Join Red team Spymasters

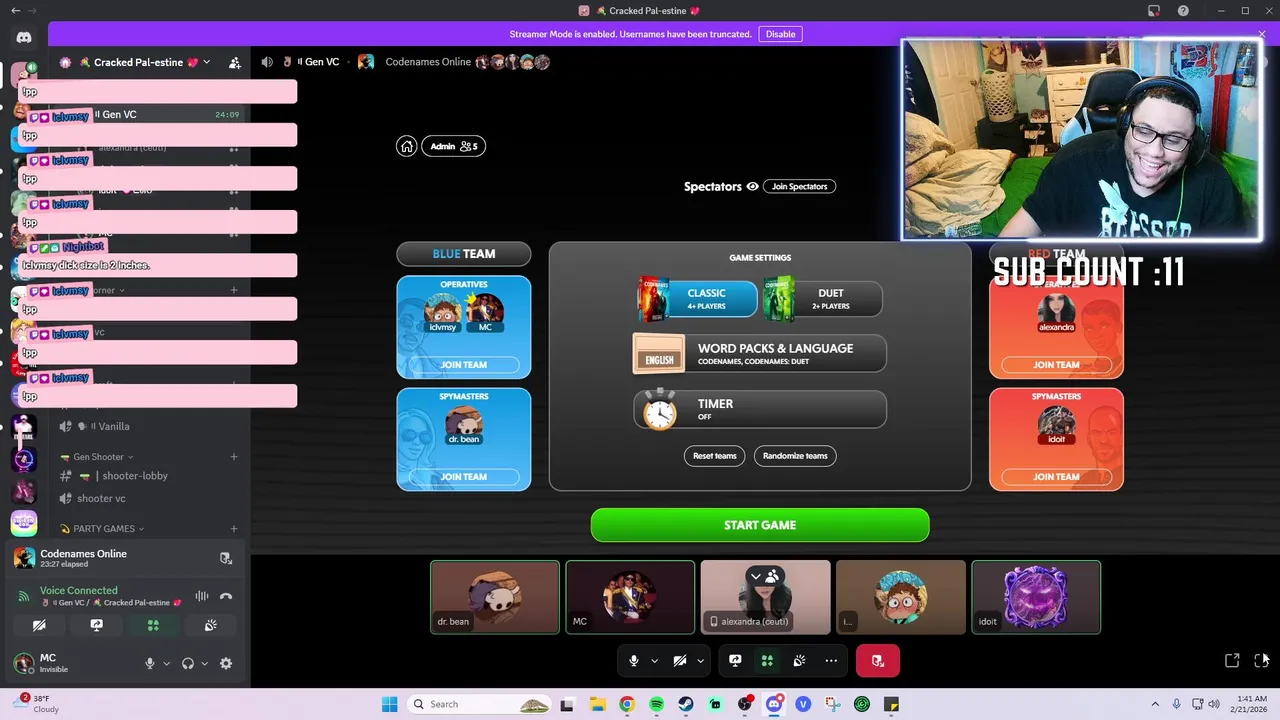[1056, 477]
